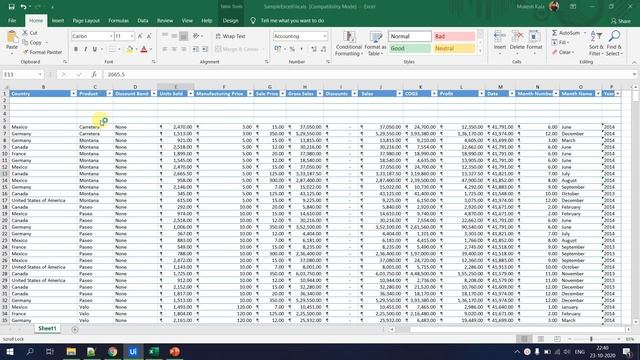Click Increase Font Size icon
Viewport: 640px width, 360px height.
140,36
